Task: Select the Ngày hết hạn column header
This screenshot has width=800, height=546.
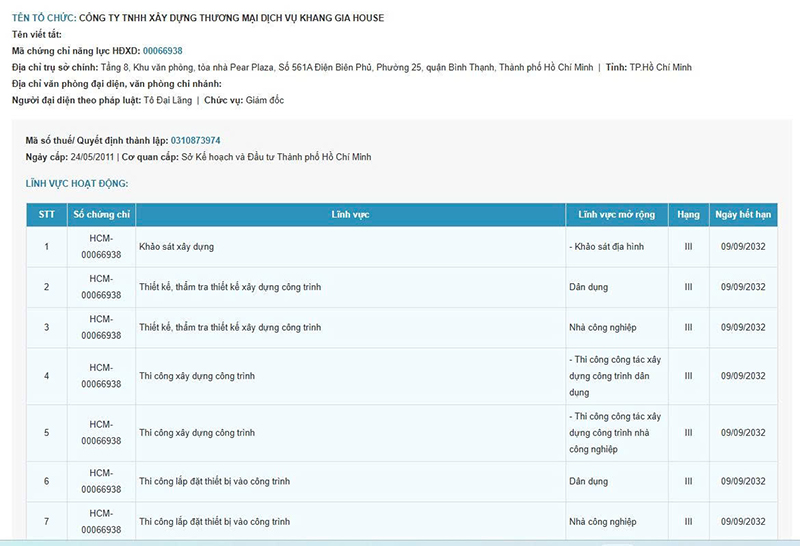Action: coord(743,214)
